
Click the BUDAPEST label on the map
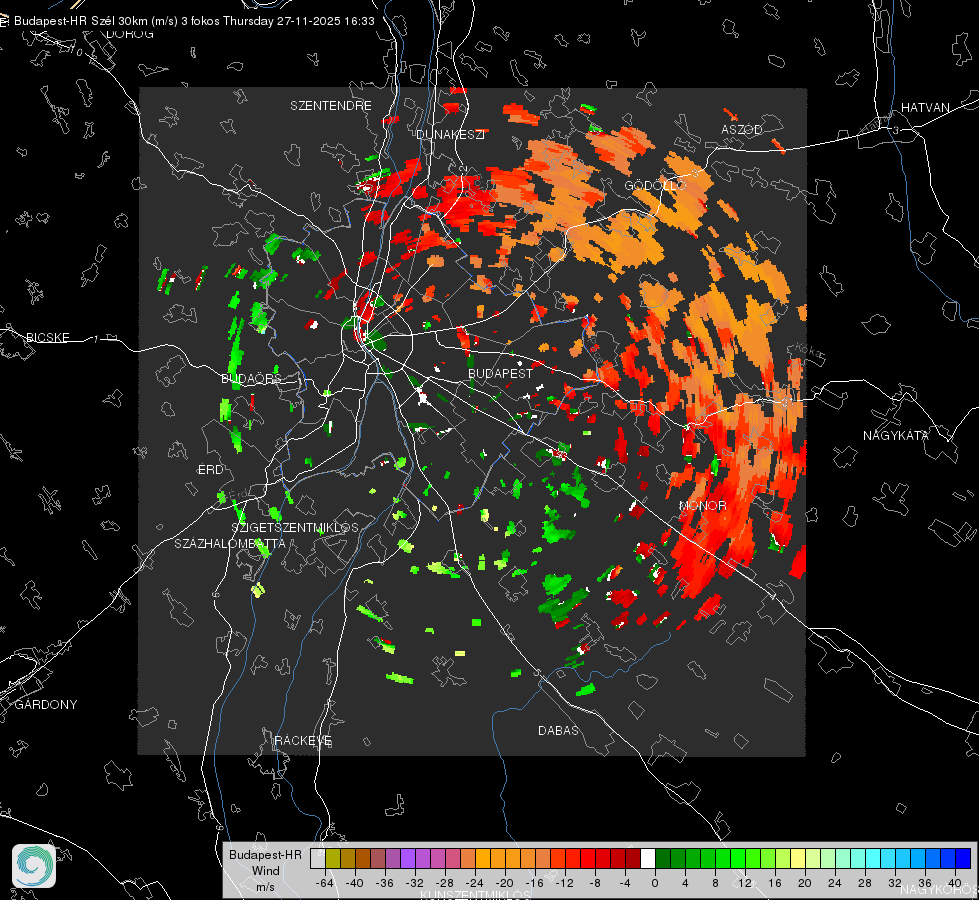click(x=500, y=373)
